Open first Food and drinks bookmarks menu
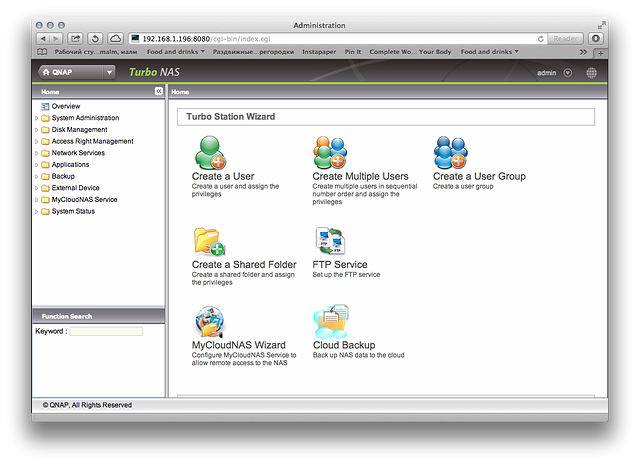 176,52
